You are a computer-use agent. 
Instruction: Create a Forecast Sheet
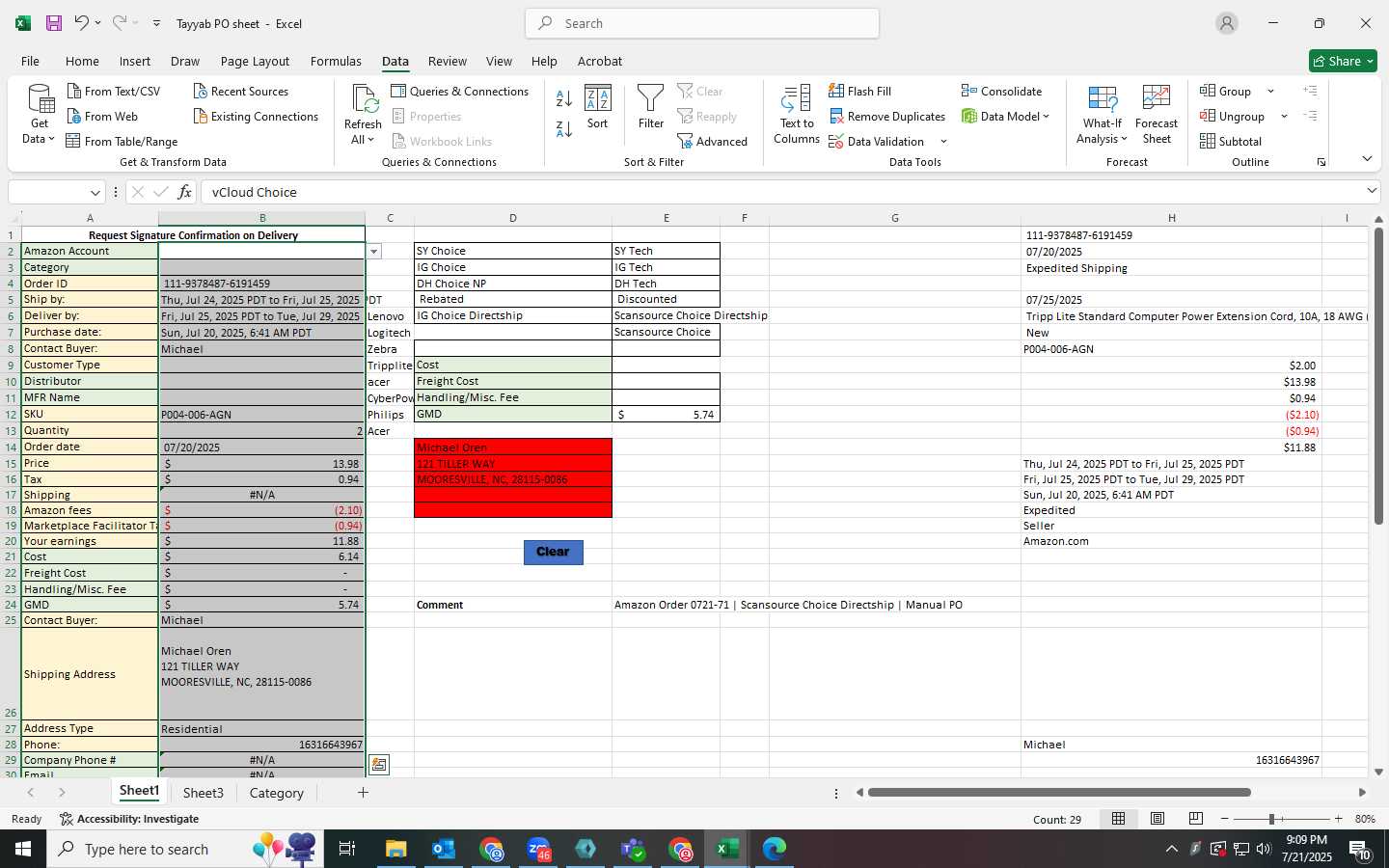tap(1157, 114)
